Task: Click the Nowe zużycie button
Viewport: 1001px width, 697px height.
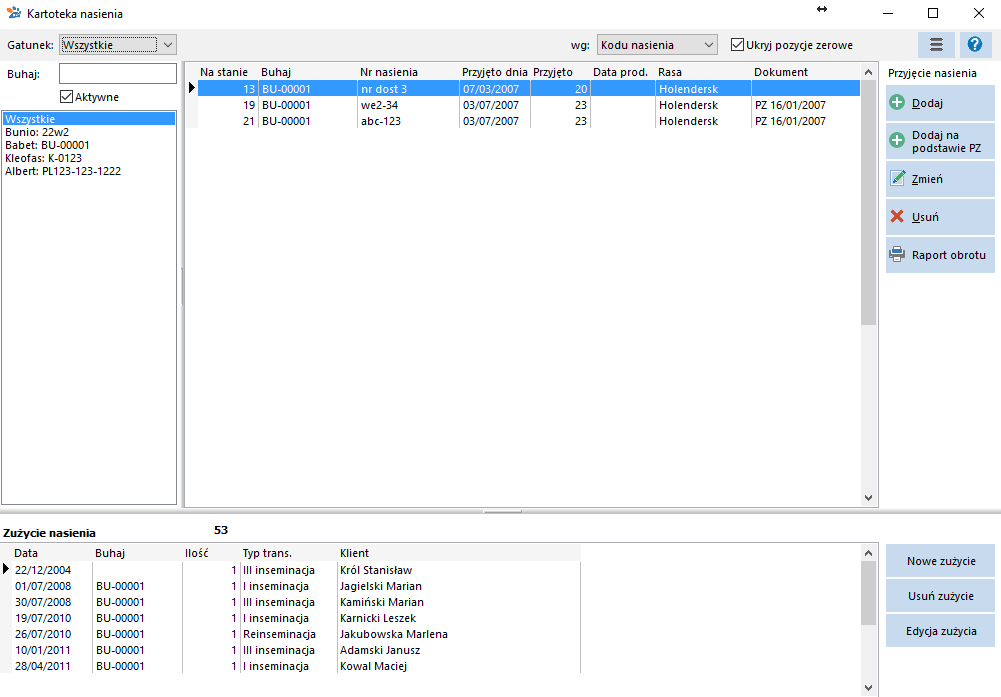Action: click(x=940, y=561)
